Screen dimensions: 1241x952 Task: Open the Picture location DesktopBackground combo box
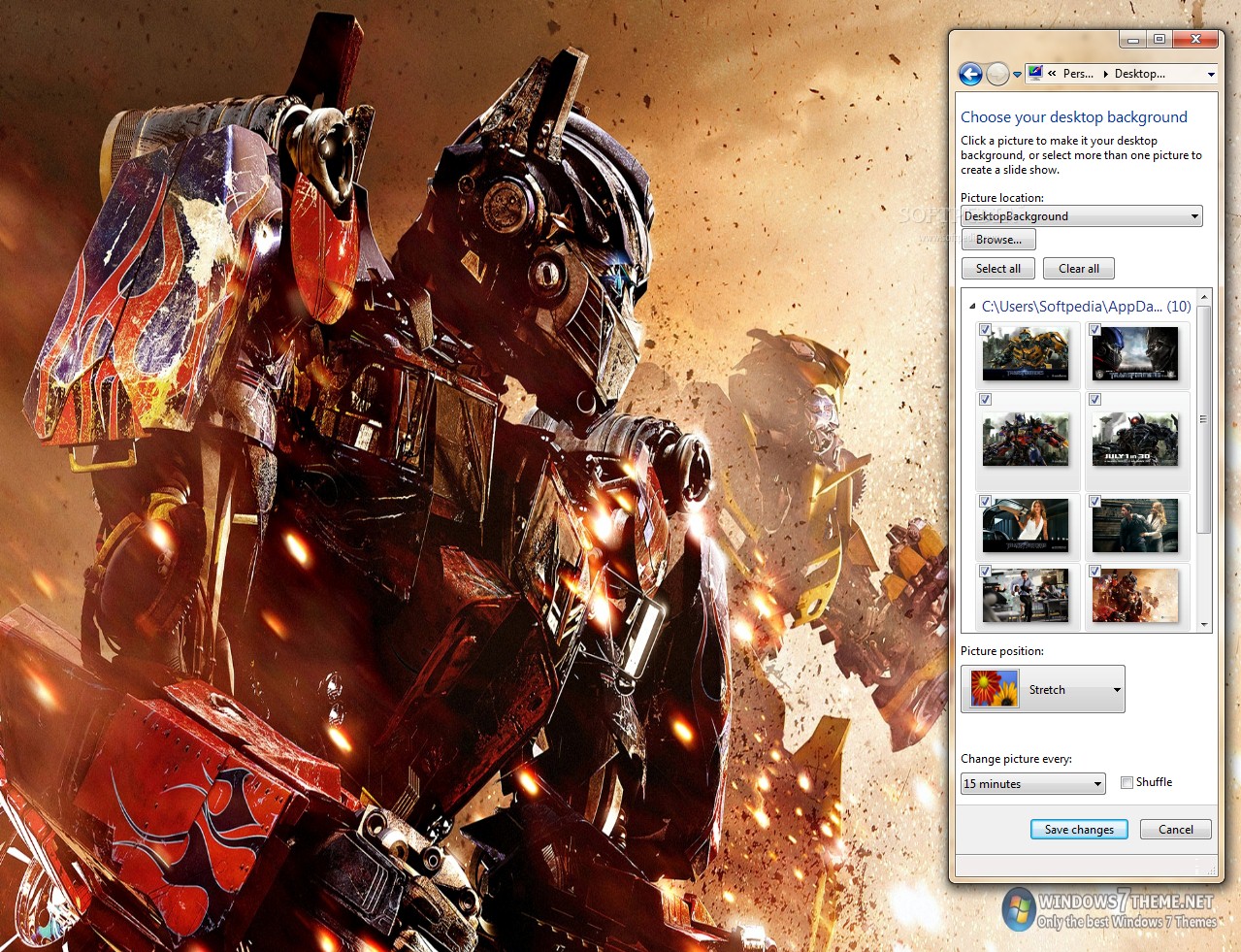[1082, 216]
